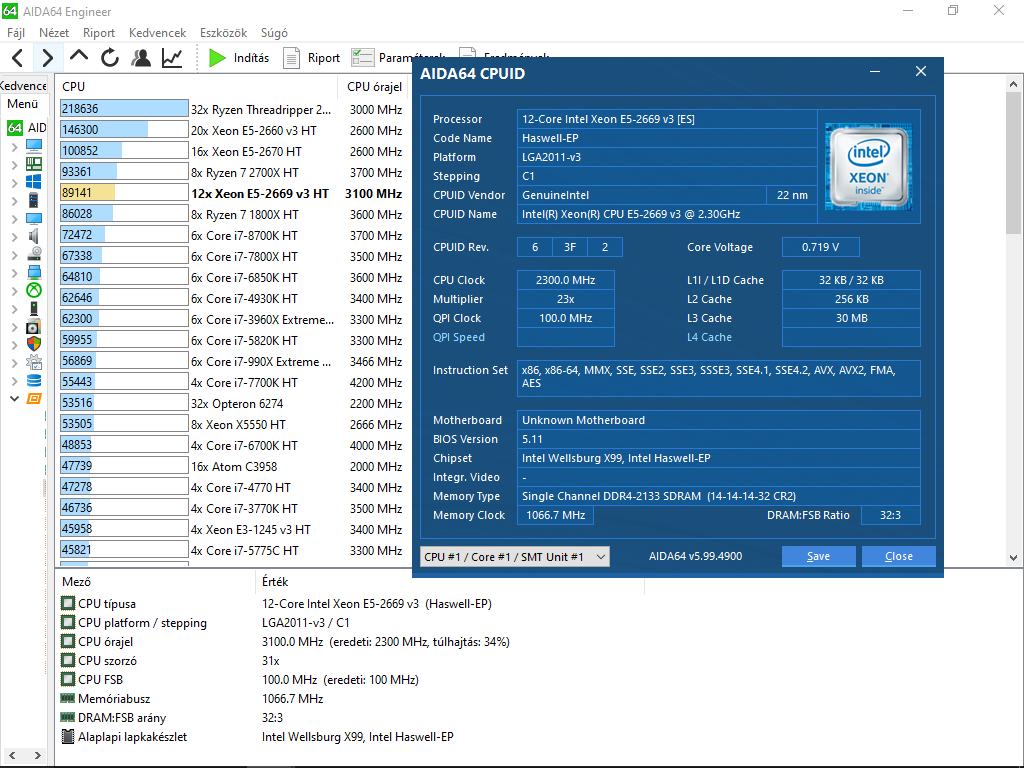Click the Refresh icon in the toolbar
The image size is (1024, 768).
click(110, 58)
